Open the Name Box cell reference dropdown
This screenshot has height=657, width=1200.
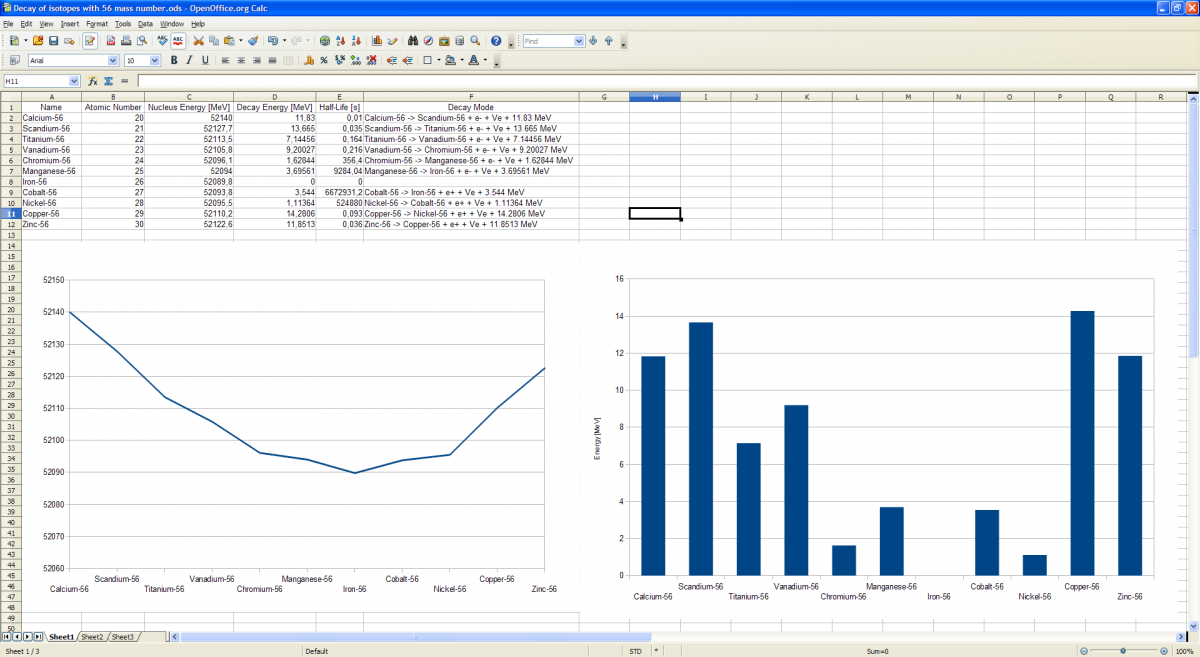tap(74, 81)
